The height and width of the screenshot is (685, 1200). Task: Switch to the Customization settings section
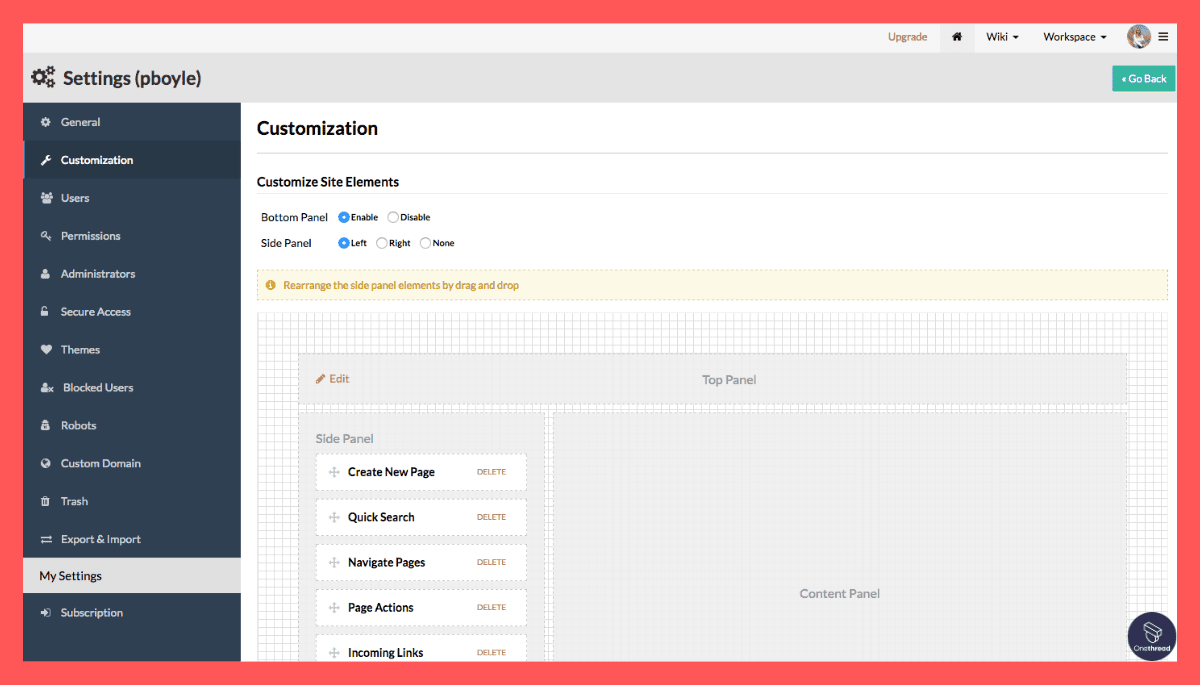97,159
